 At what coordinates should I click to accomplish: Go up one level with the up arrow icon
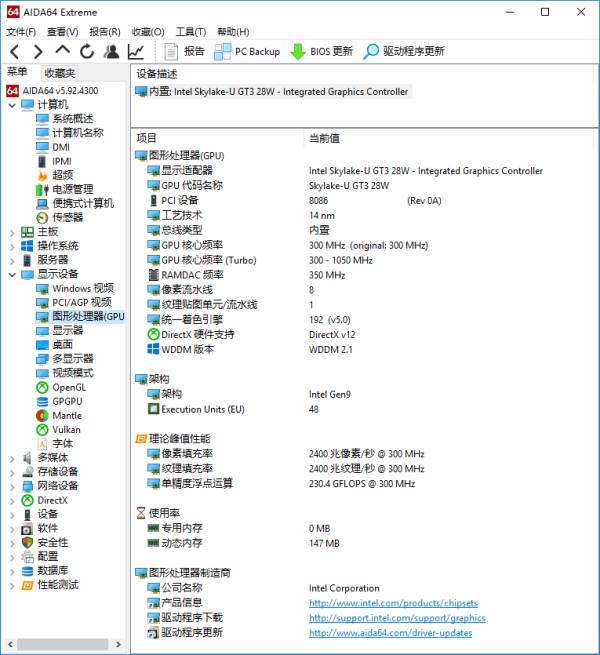tap(63, 51)
